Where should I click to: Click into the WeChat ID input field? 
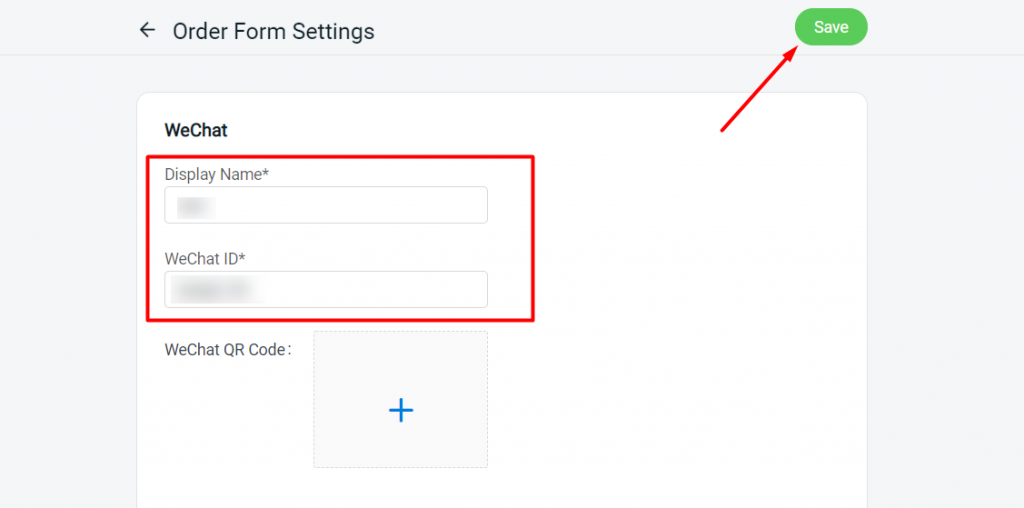[x=326, y=289]
